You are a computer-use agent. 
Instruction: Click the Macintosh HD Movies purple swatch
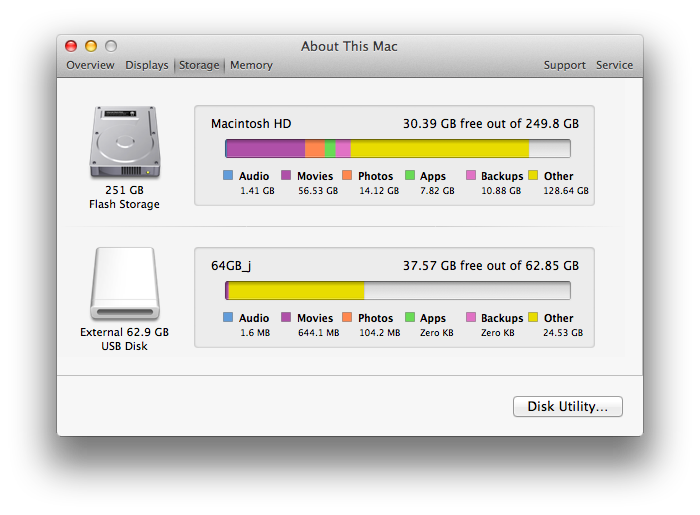coord(286,175)
